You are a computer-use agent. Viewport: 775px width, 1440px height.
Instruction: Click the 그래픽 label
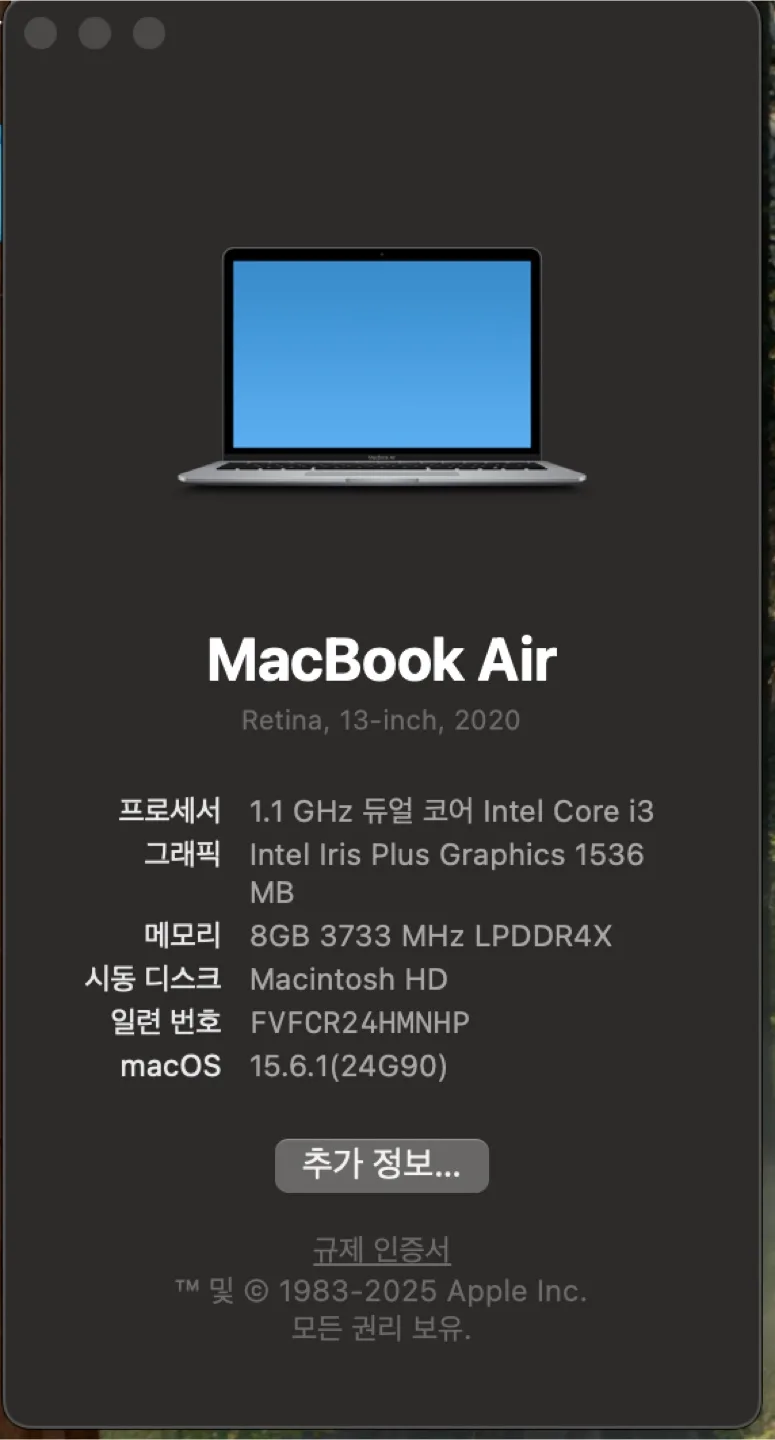tap(183, 854)
